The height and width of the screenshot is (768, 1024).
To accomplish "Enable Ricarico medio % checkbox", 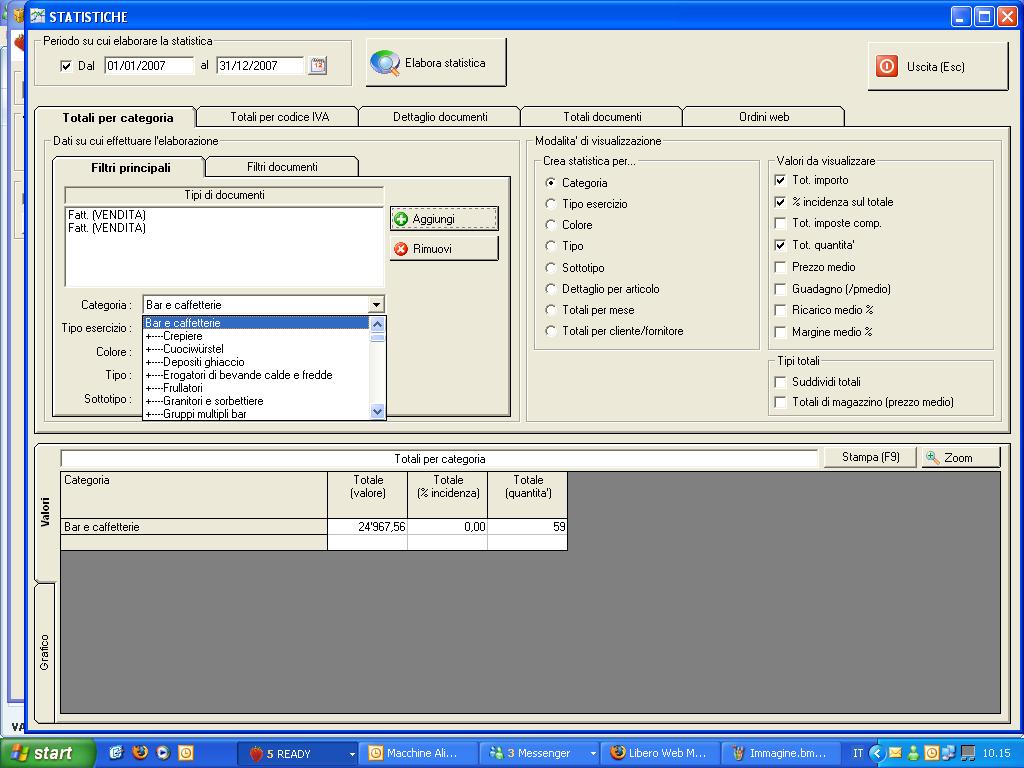I will point(780,310).
